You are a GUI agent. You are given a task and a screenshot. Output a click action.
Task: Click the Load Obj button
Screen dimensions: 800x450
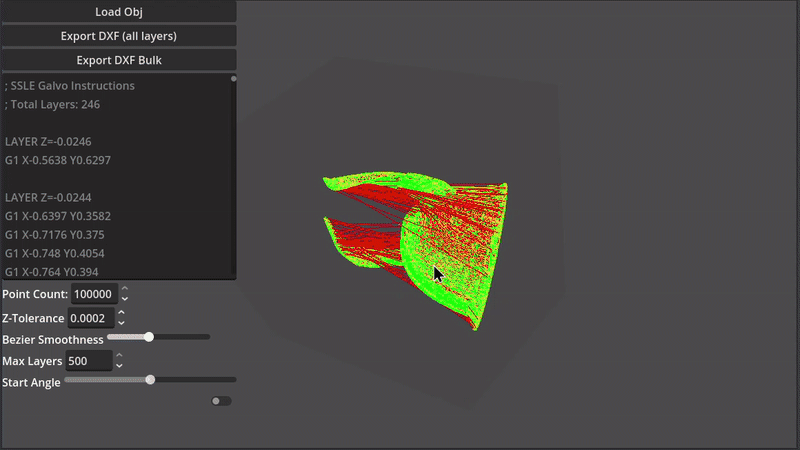click(x=118, y=11)
